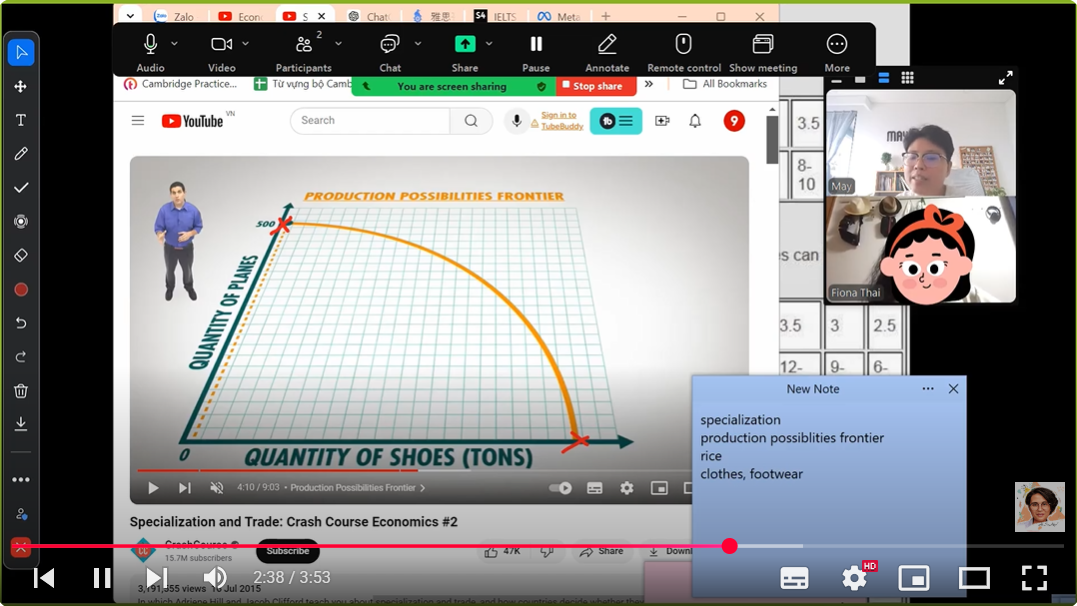Screen dimensions: 1077x606
Task: Expand the Participants options arrow
Action: pos(338,43)
